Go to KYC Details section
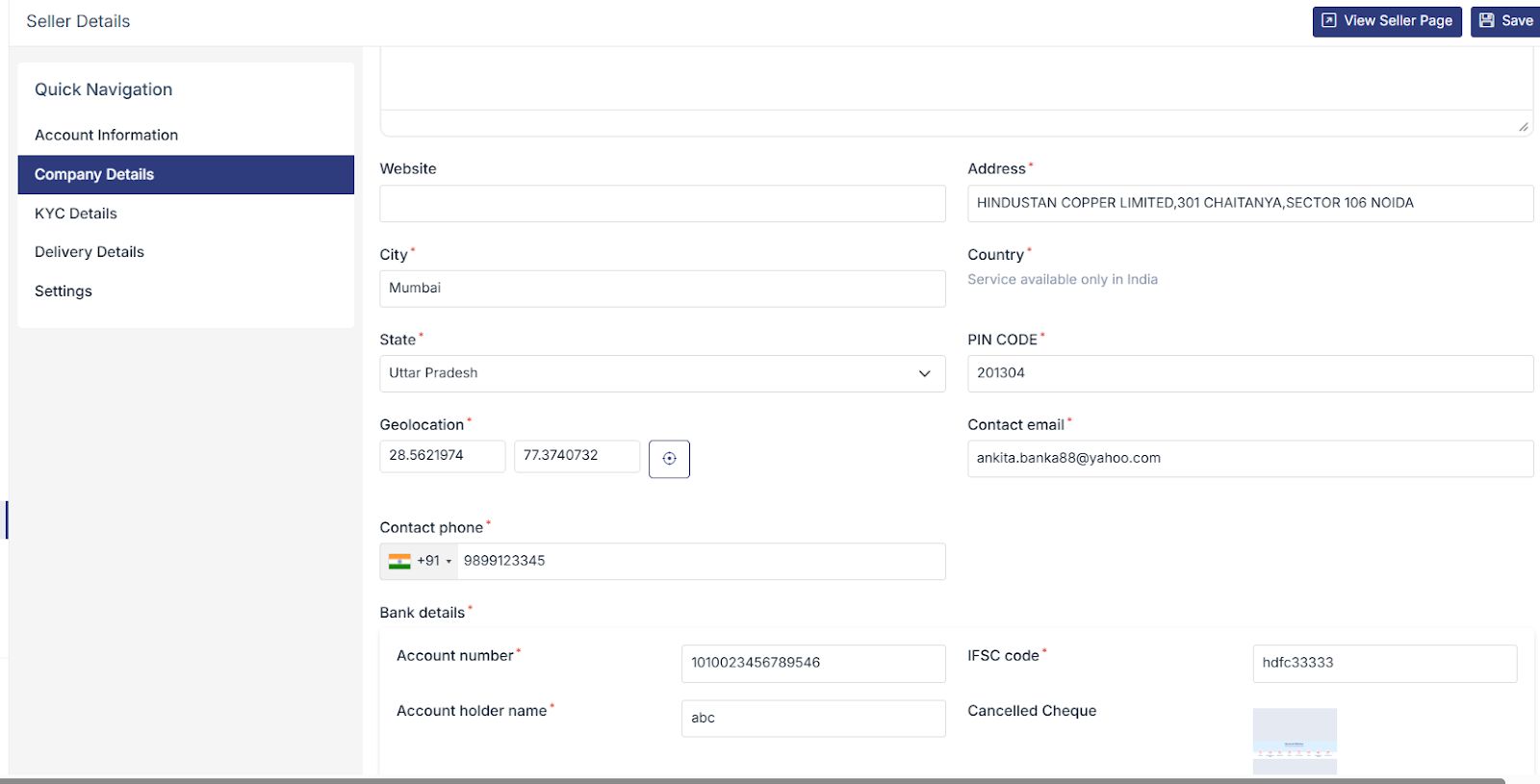1540x784 pixels. (76, 214)
